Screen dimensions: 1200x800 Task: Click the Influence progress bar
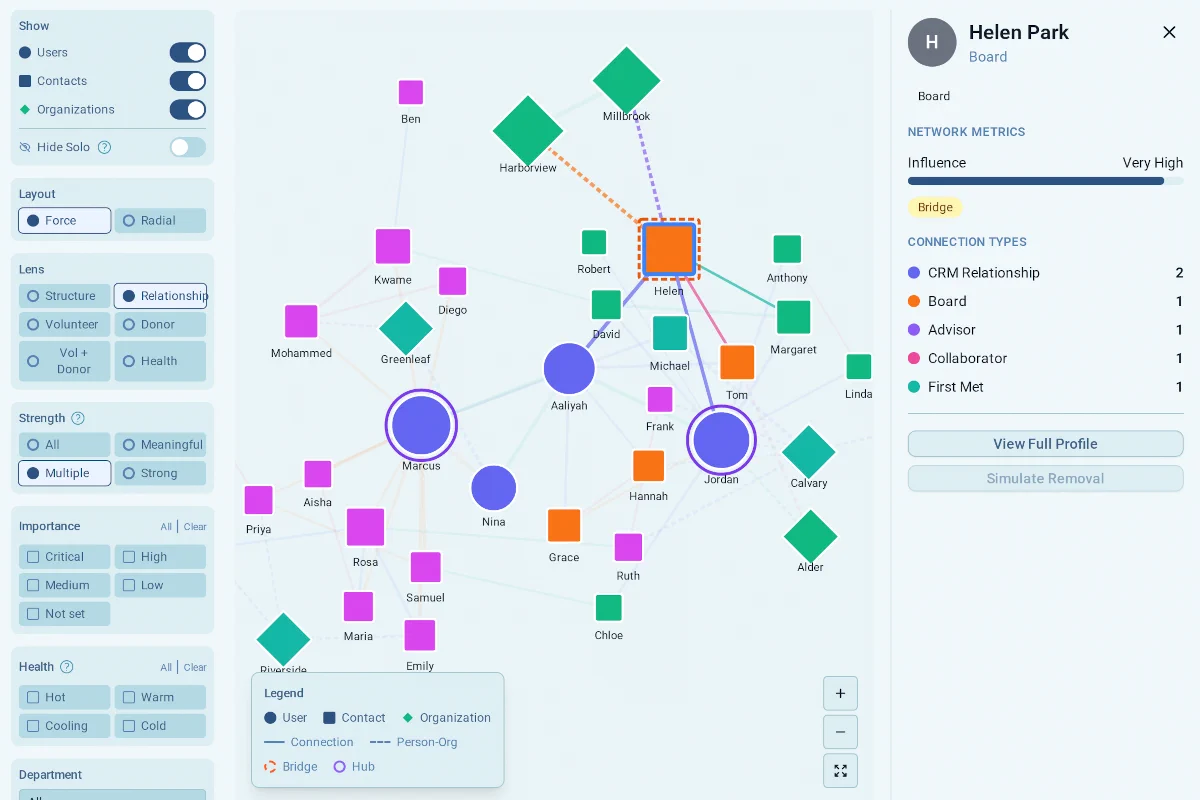(1045, 181)
